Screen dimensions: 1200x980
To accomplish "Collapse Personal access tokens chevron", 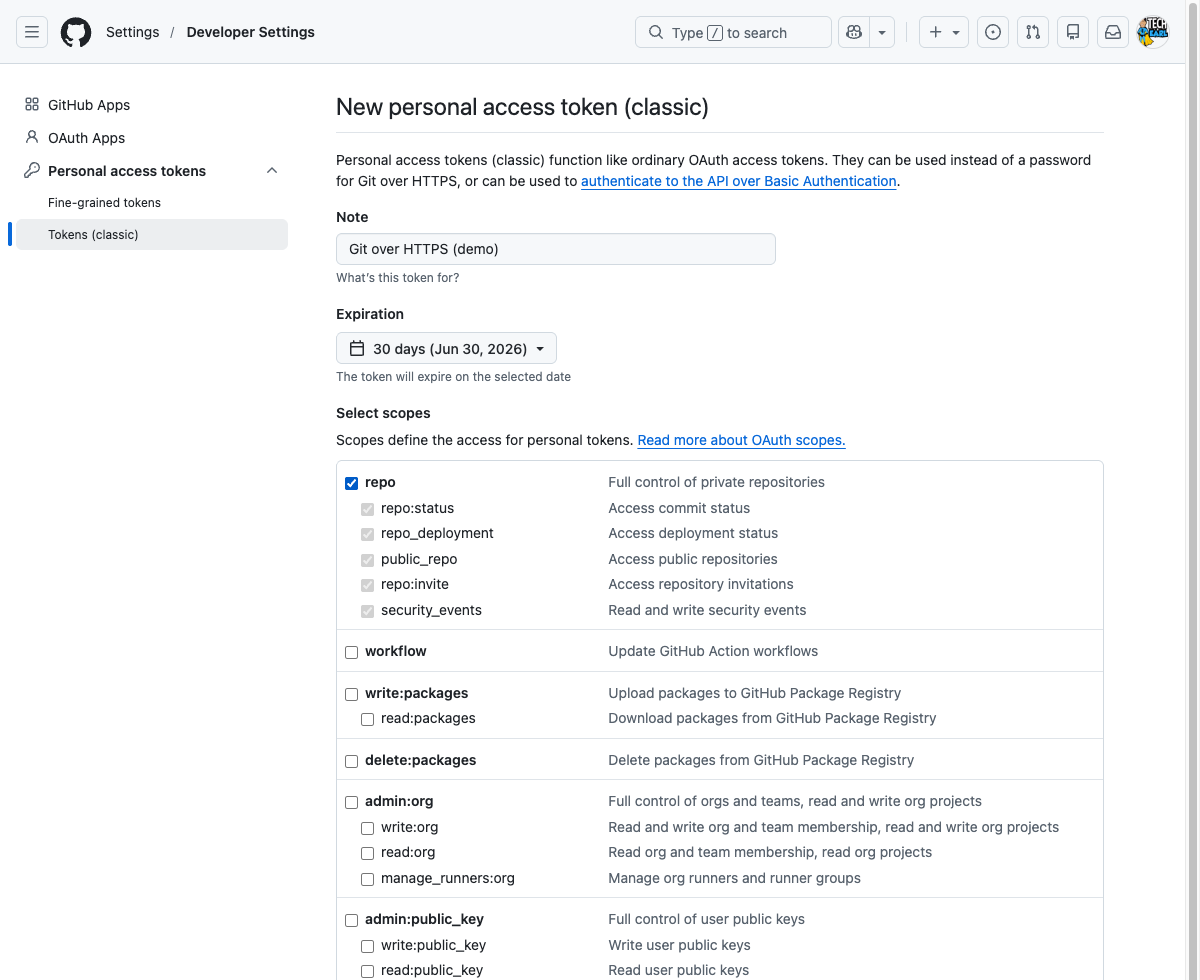I will click(x=272, y=171).
